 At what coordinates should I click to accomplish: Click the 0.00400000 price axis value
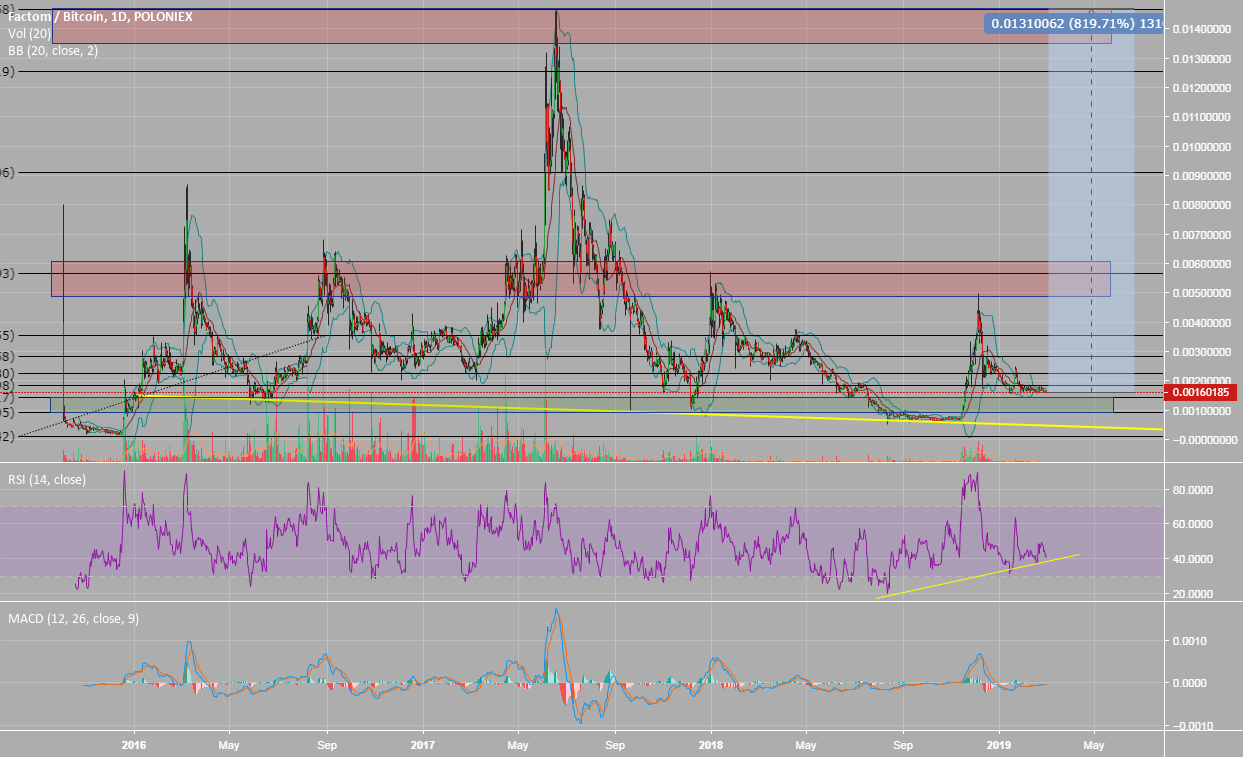click(x=1200, y=323)
